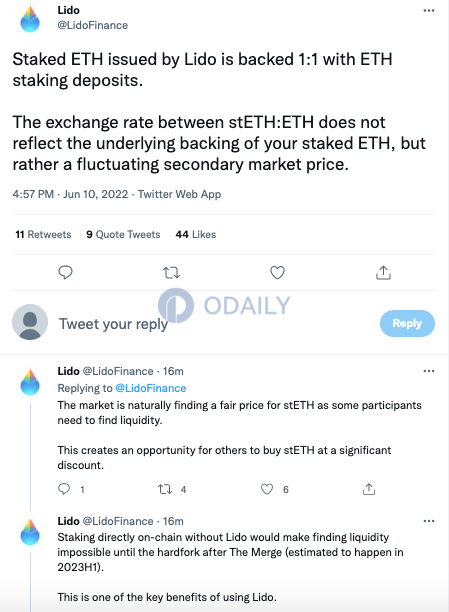Click the reply bubble icon under main tweet
This screenshot has width=449, height=612.
click(x=65, y=272)
